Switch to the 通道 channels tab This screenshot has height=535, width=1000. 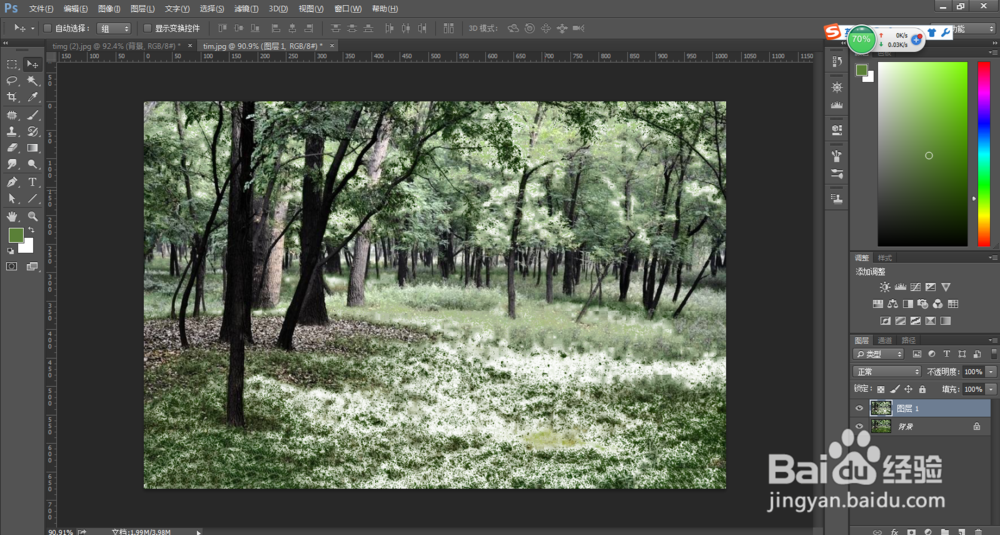click(885, 341)
